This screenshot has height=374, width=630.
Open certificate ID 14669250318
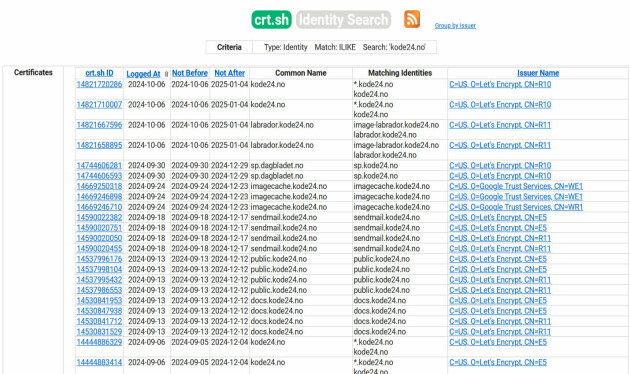coord(99,186)
